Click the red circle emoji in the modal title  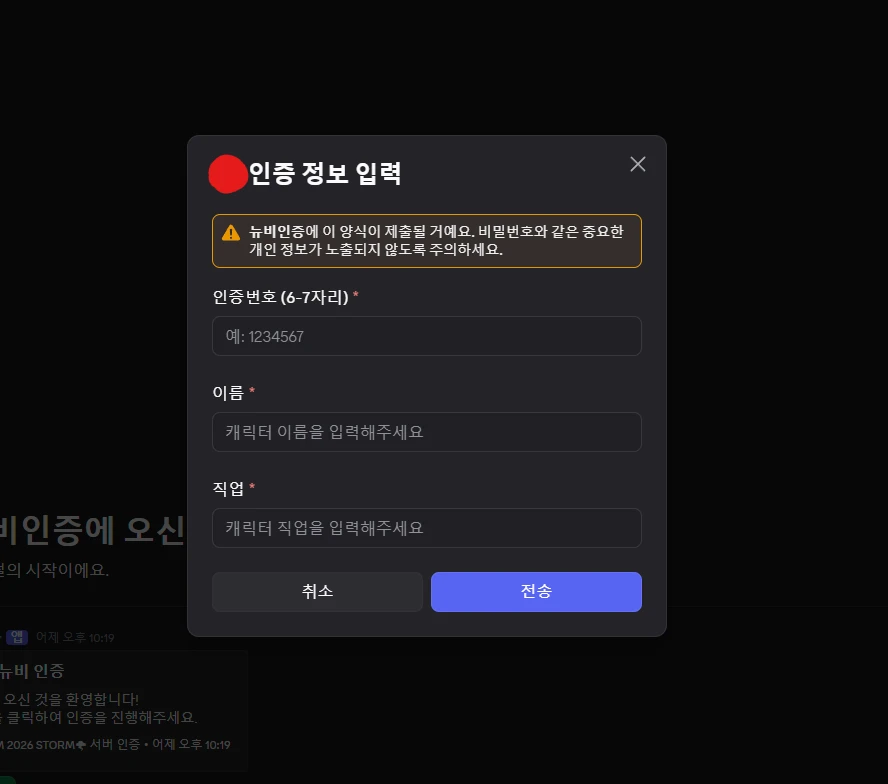[x=227, y=173]
